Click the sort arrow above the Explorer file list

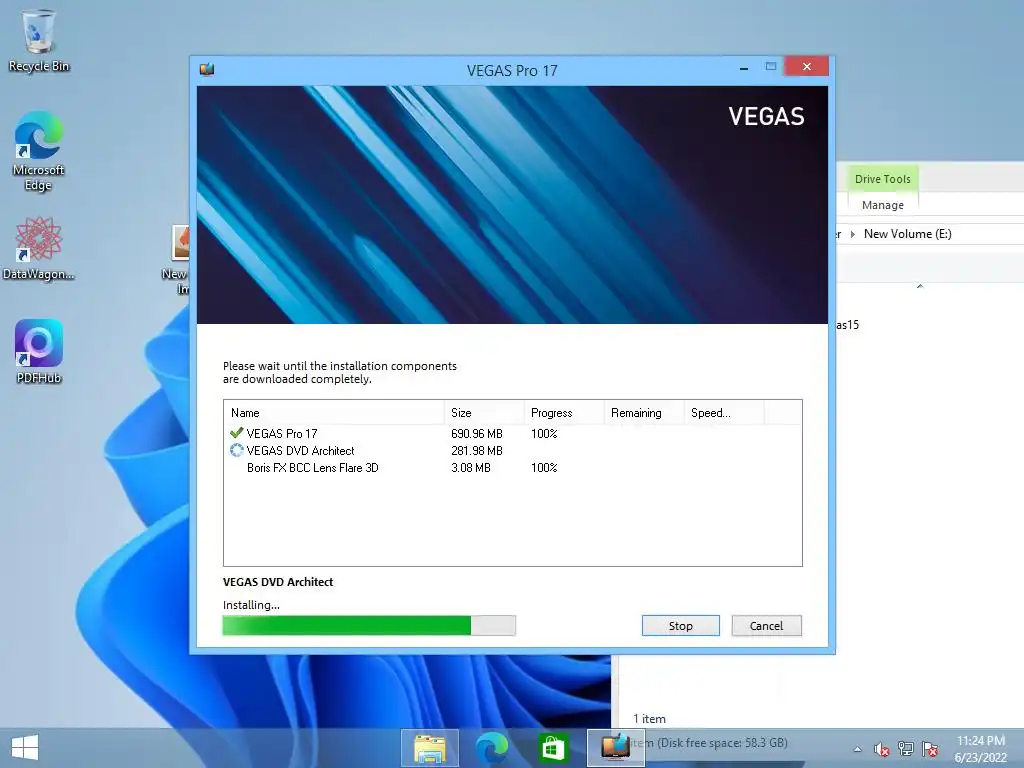coord(920,286)
